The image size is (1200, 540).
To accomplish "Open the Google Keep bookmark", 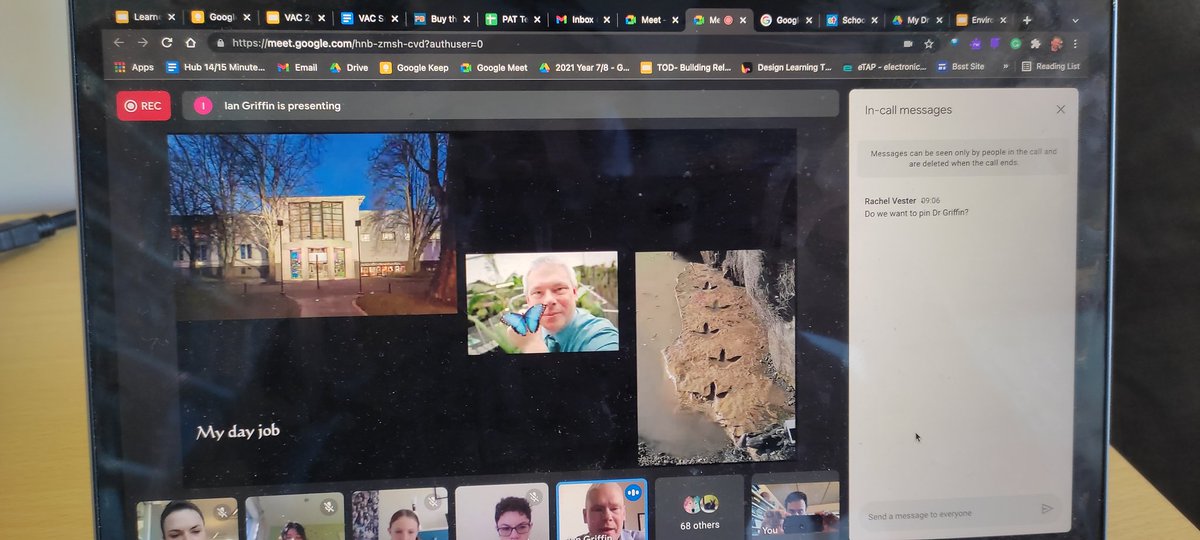I will click(415, 67).
